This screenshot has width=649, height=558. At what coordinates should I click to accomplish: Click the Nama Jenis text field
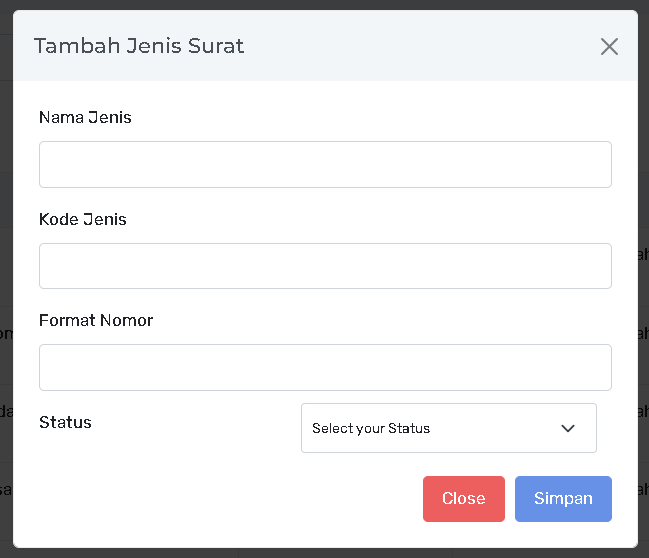click(325, 164)
